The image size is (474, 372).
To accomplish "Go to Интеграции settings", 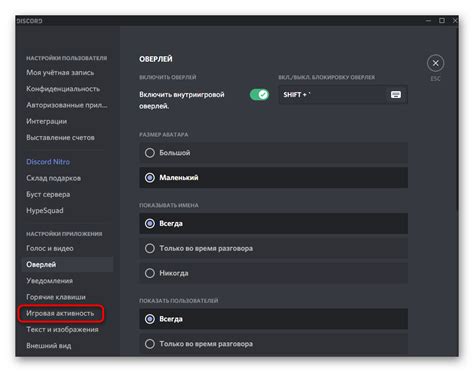I will [46, 121].
